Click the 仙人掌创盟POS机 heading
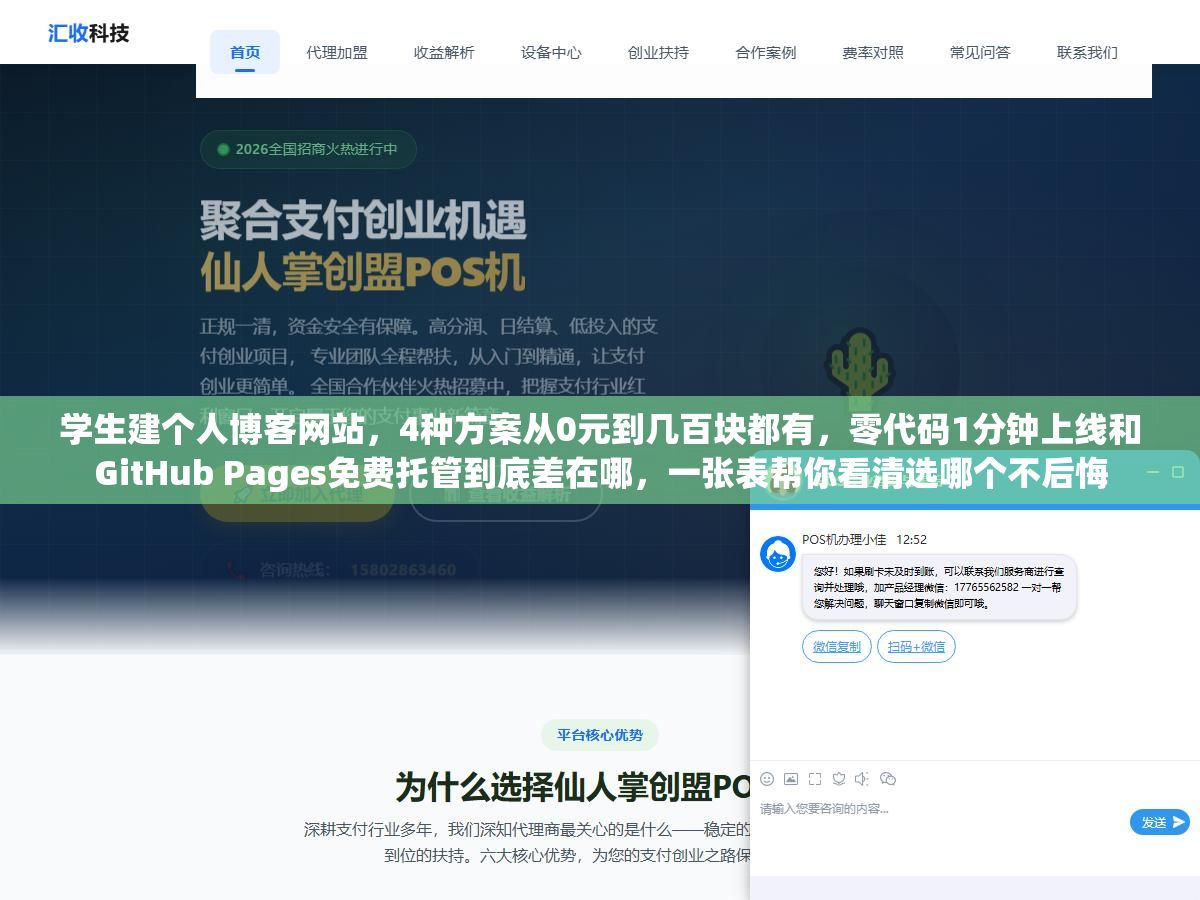1200x900 pixels. (362, 270)
